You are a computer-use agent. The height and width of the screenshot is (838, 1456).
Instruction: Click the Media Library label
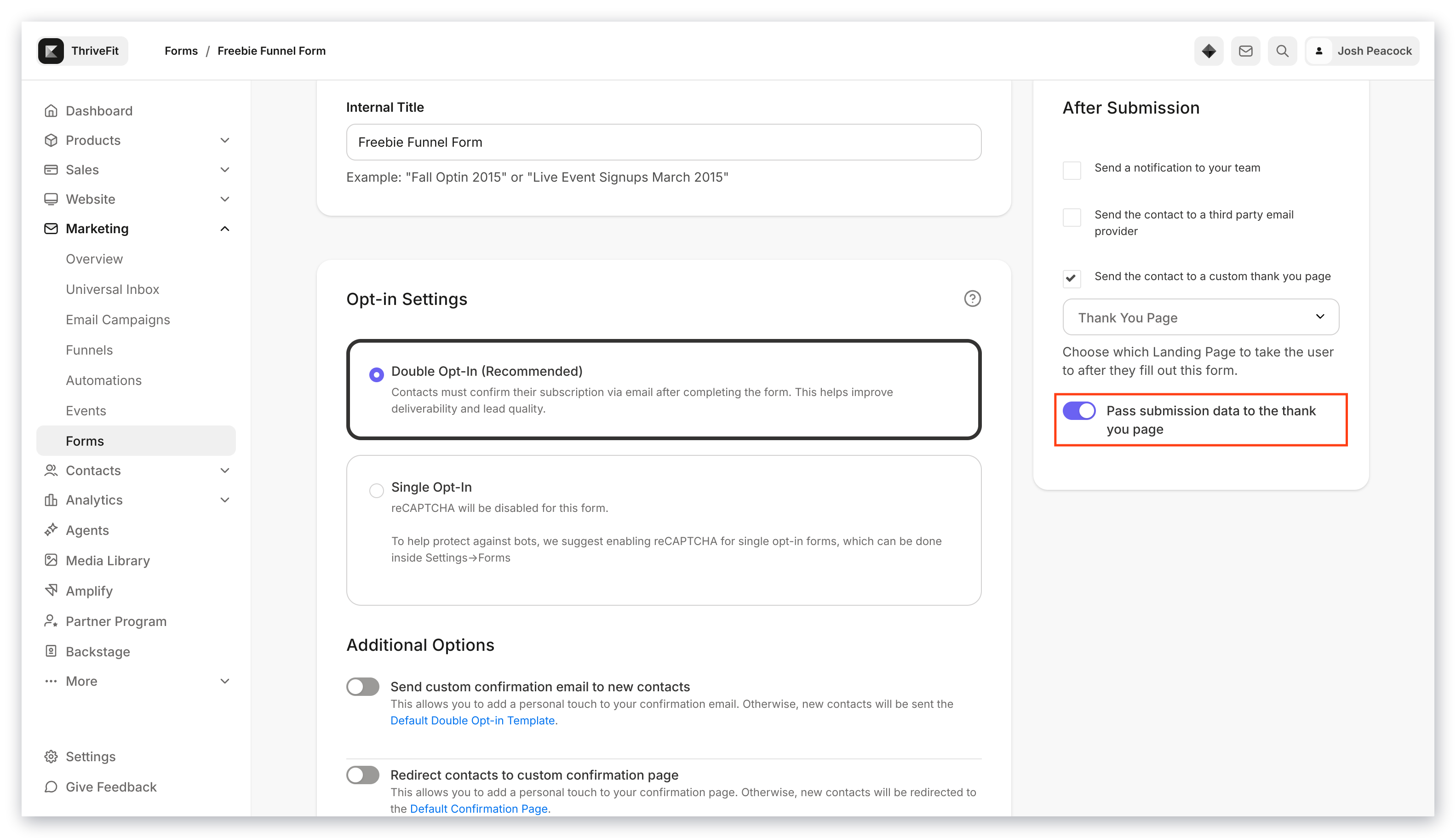pyautogui.click(x=108, y=561)
